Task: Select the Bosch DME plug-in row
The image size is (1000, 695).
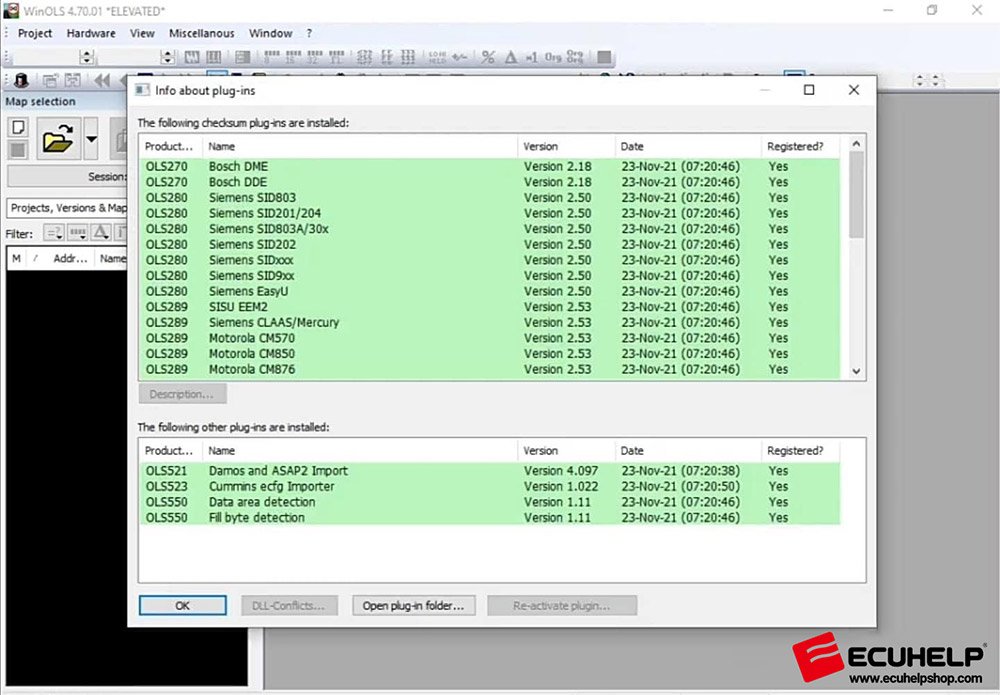Action: click(x=489, y=166)
